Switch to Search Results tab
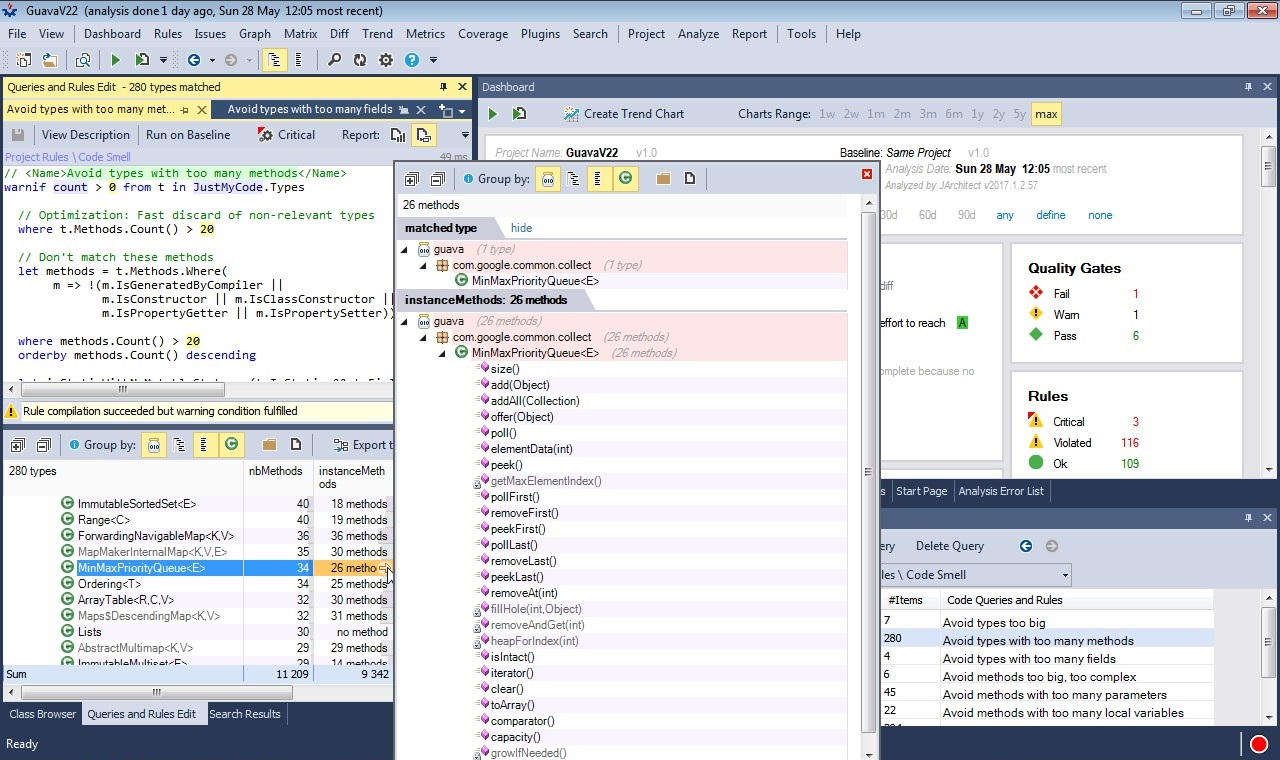Image resolution: width=1280 pixels, height=760 pixels. (x=245, y=714)
